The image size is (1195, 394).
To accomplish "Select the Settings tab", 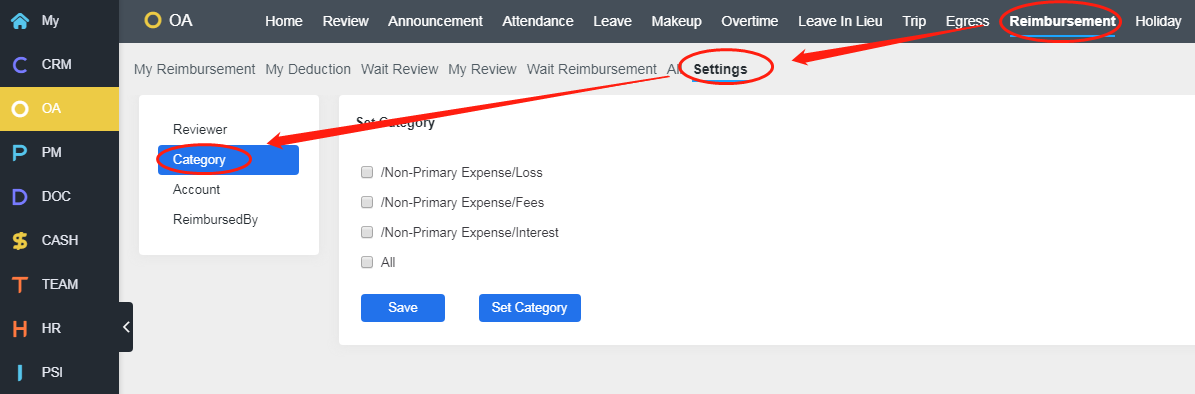I will [x=720, y=69].
